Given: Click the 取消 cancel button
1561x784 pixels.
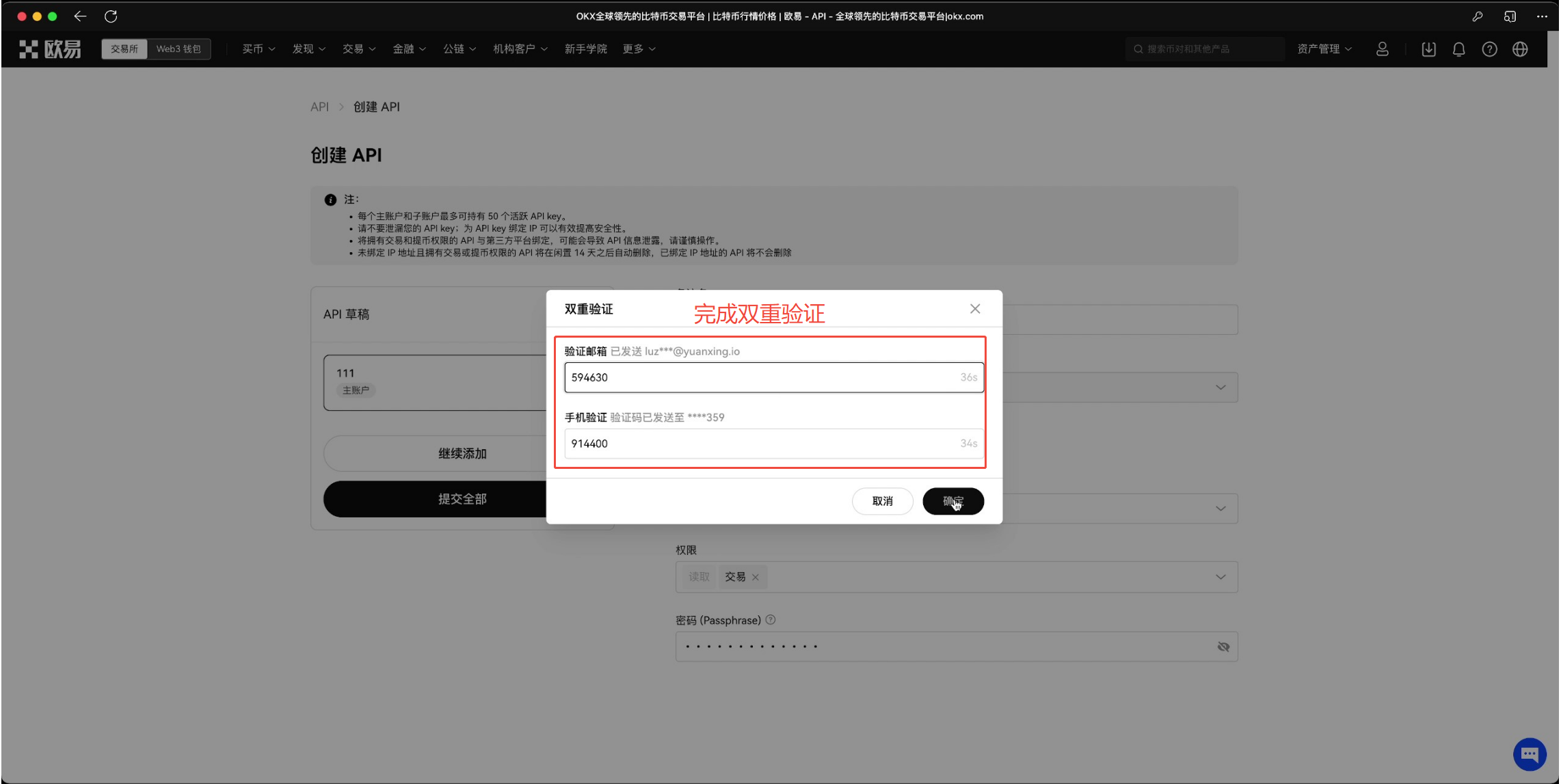Looking at the screenshot, I should pos(882,501).
